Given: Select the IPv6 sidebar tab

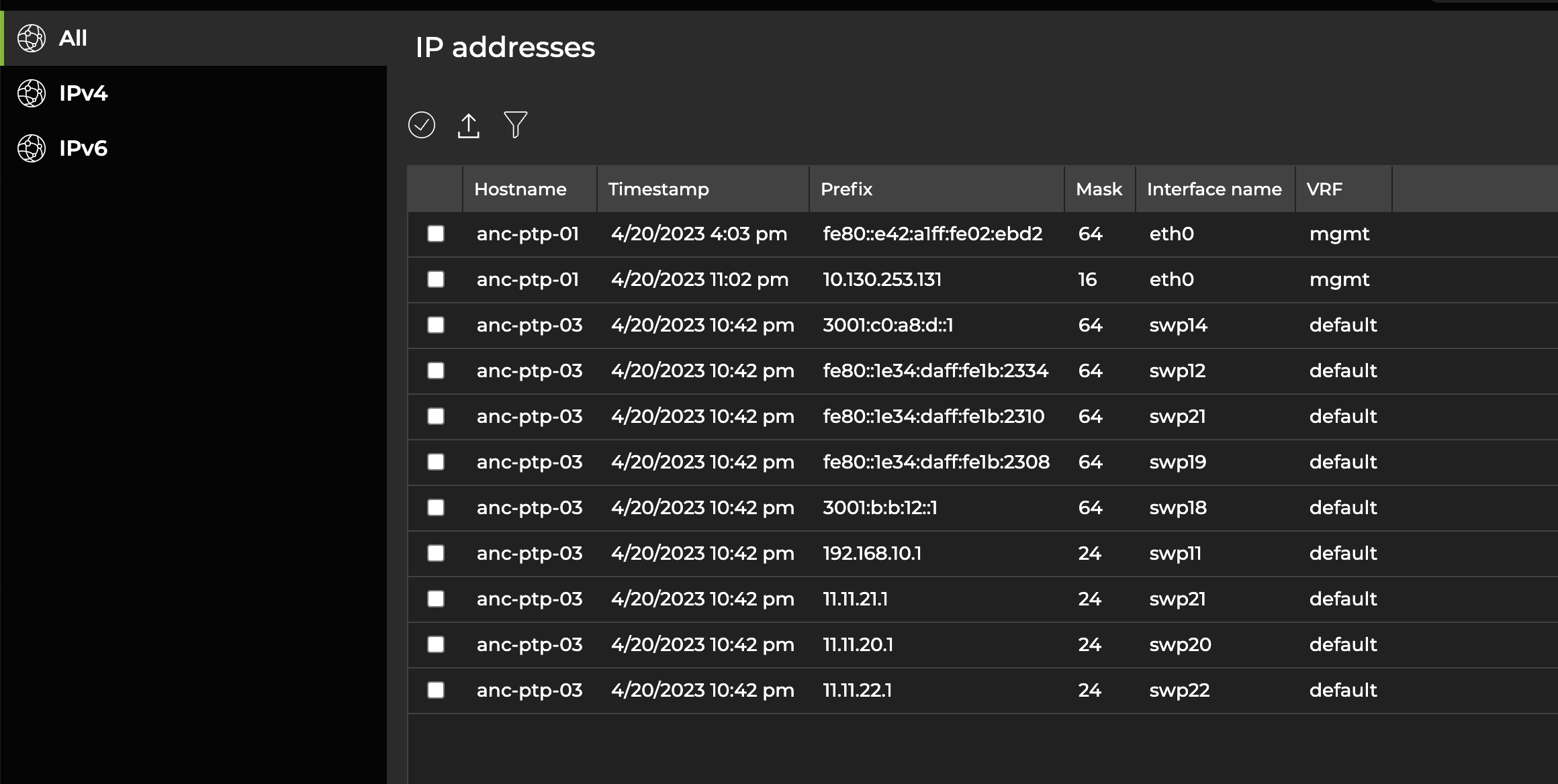Looking at the screenshot, I should [x=83, y=148].
